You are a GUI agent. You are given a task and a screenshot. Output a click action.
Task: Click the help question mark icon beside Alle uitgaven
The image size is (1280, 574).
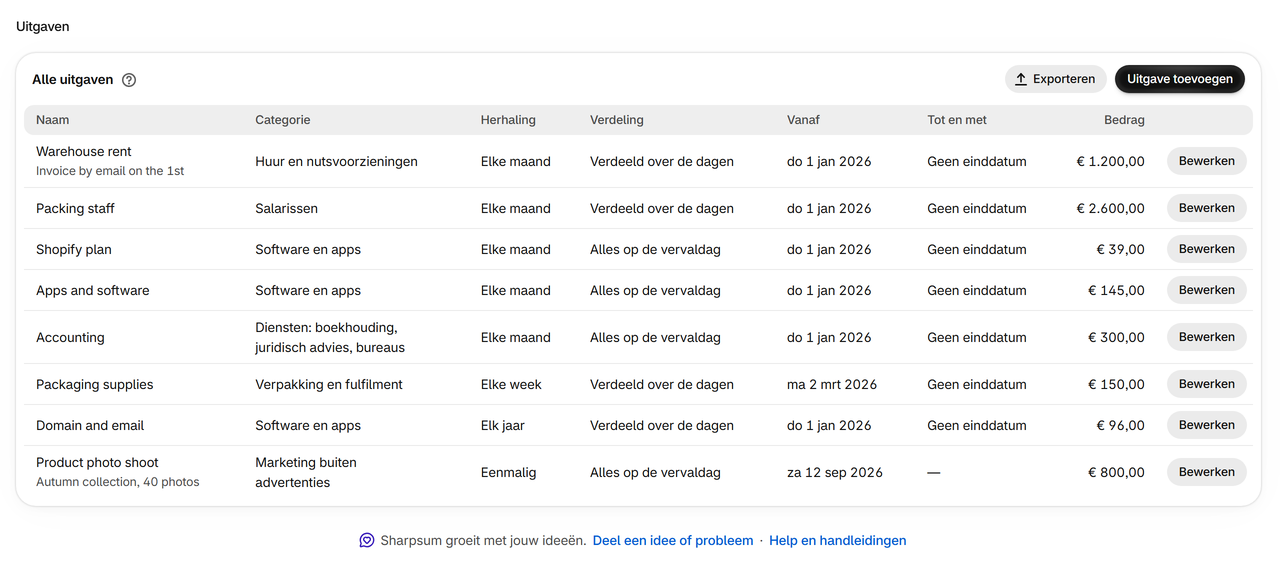129,80
